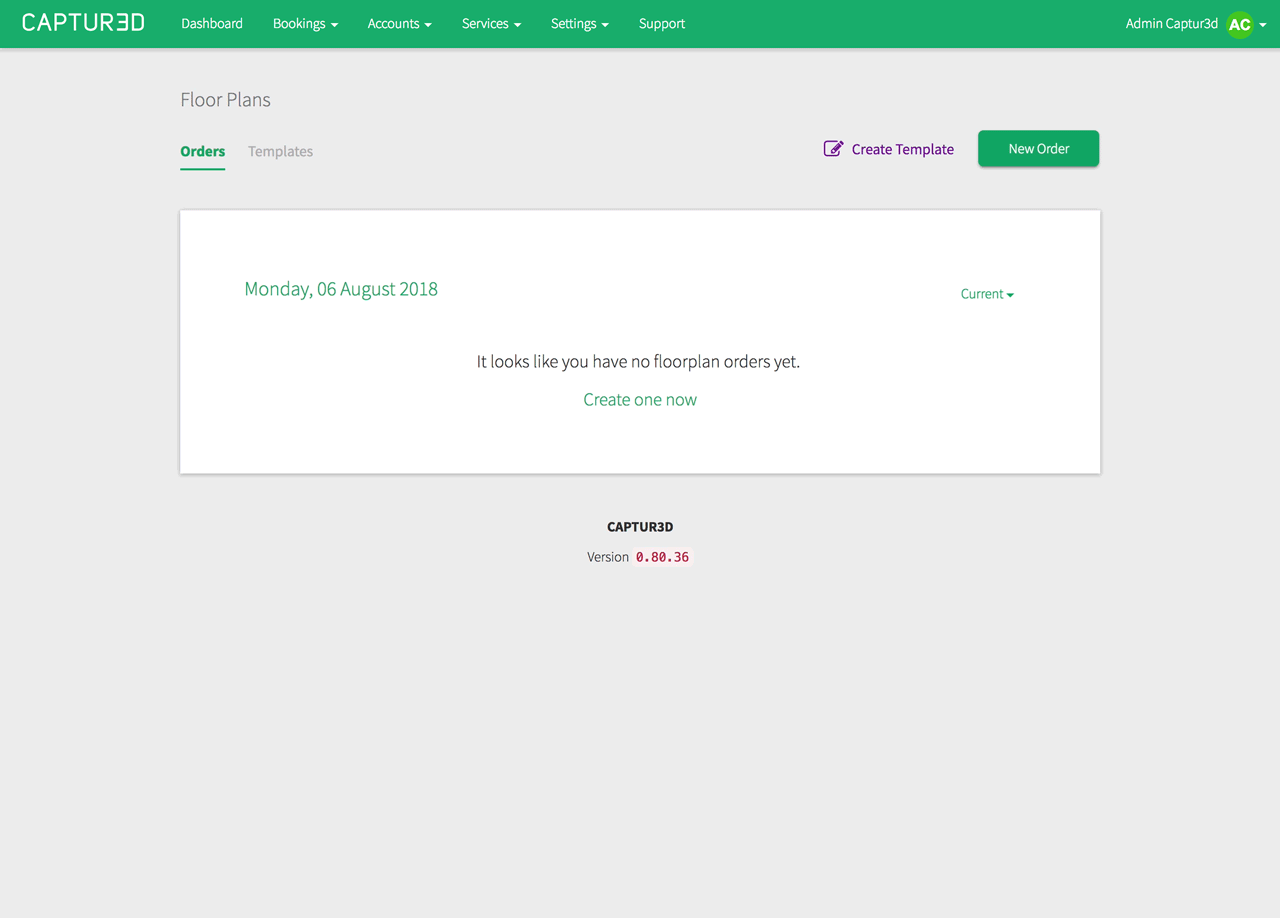Switch to the Orders tab
Screen dimensions: 1280x918
point(202,152)
